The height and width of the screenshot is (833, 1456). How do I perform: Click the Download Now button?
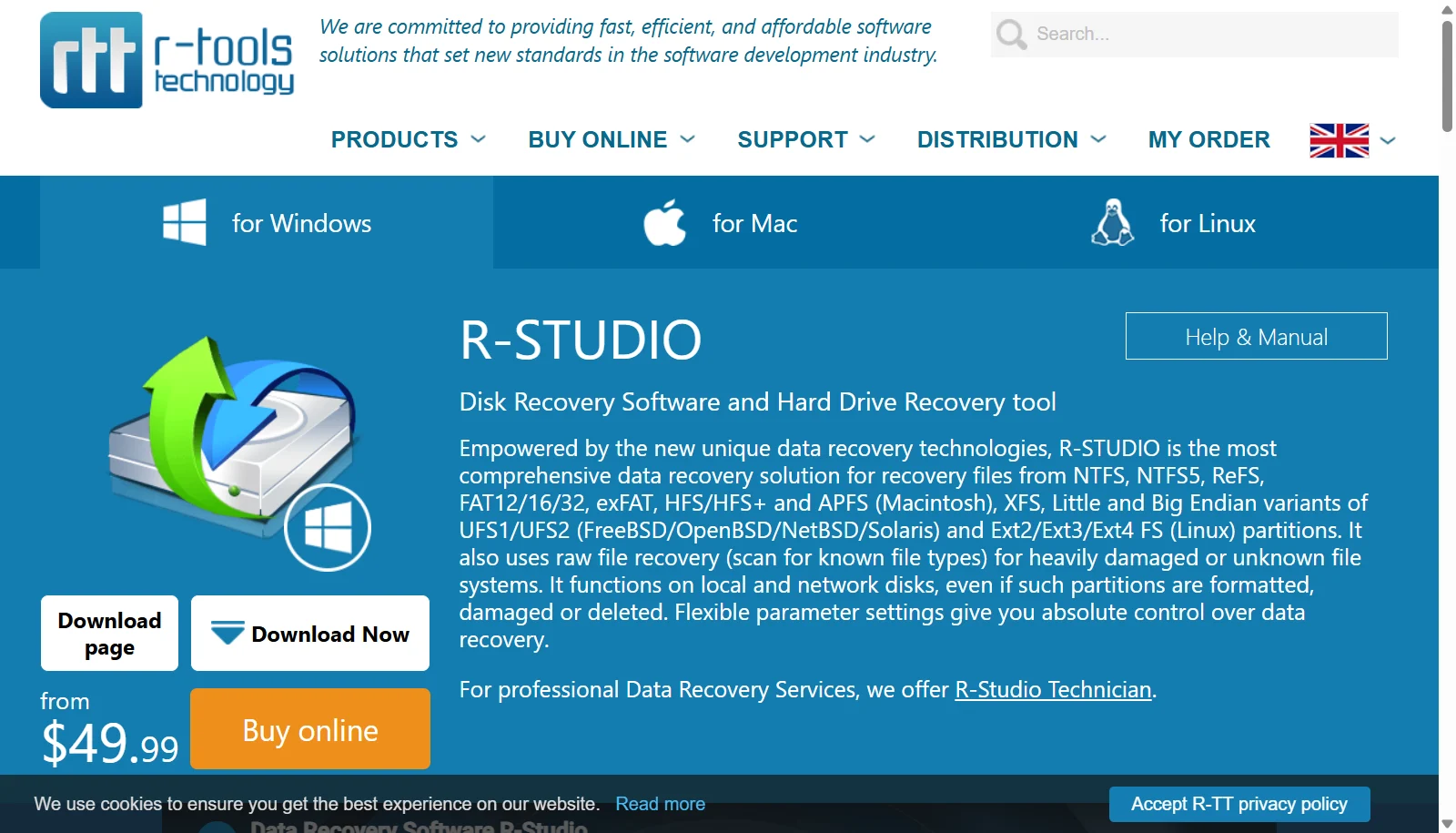coord(310,634)
